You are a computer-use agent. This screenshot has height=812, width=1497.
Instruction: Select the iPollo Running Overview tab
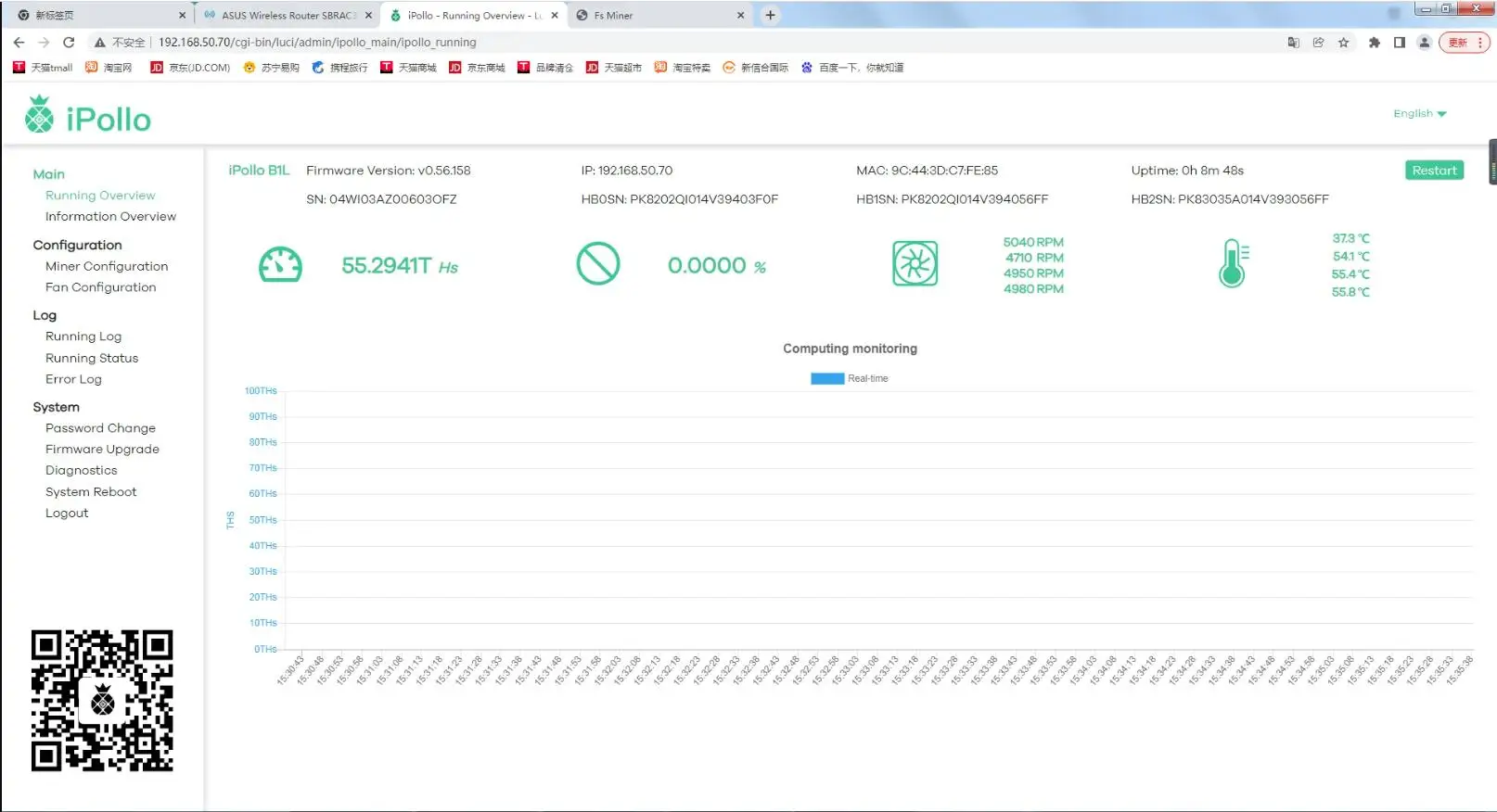473,15
